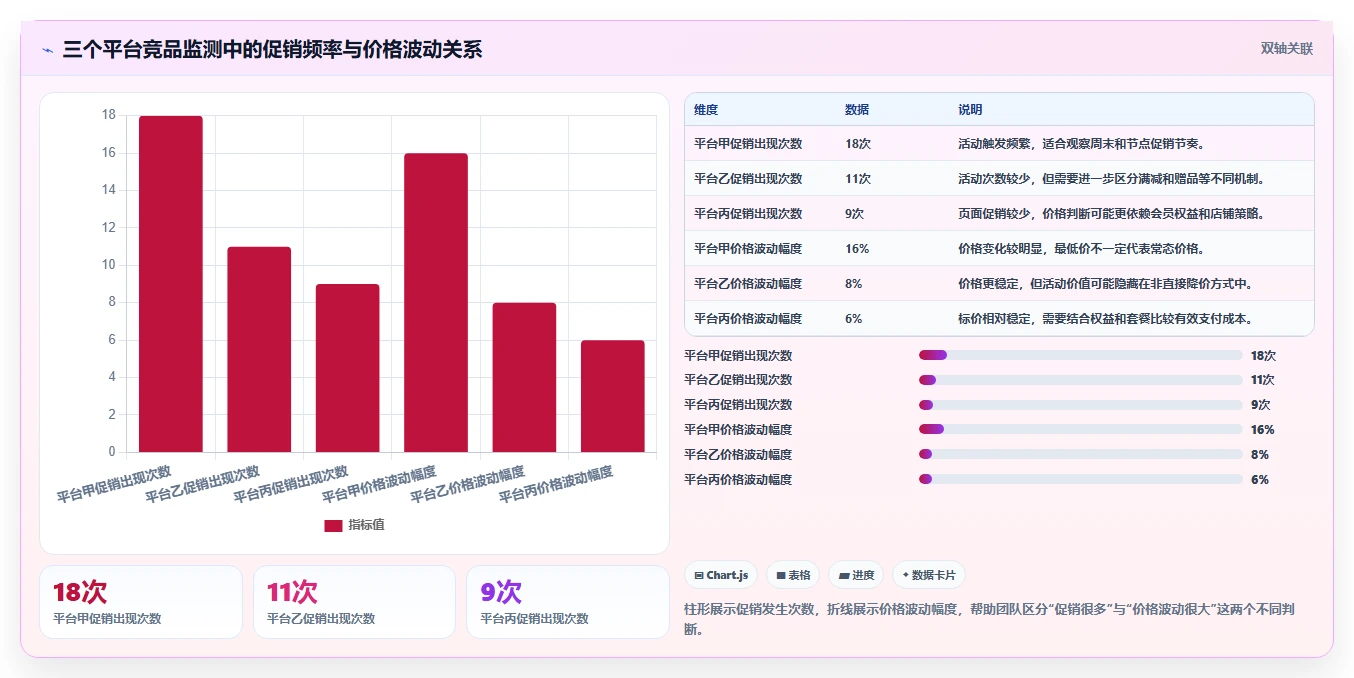Click the 8% value in table
Screen dimensions: 1354x678
(854, 284)
